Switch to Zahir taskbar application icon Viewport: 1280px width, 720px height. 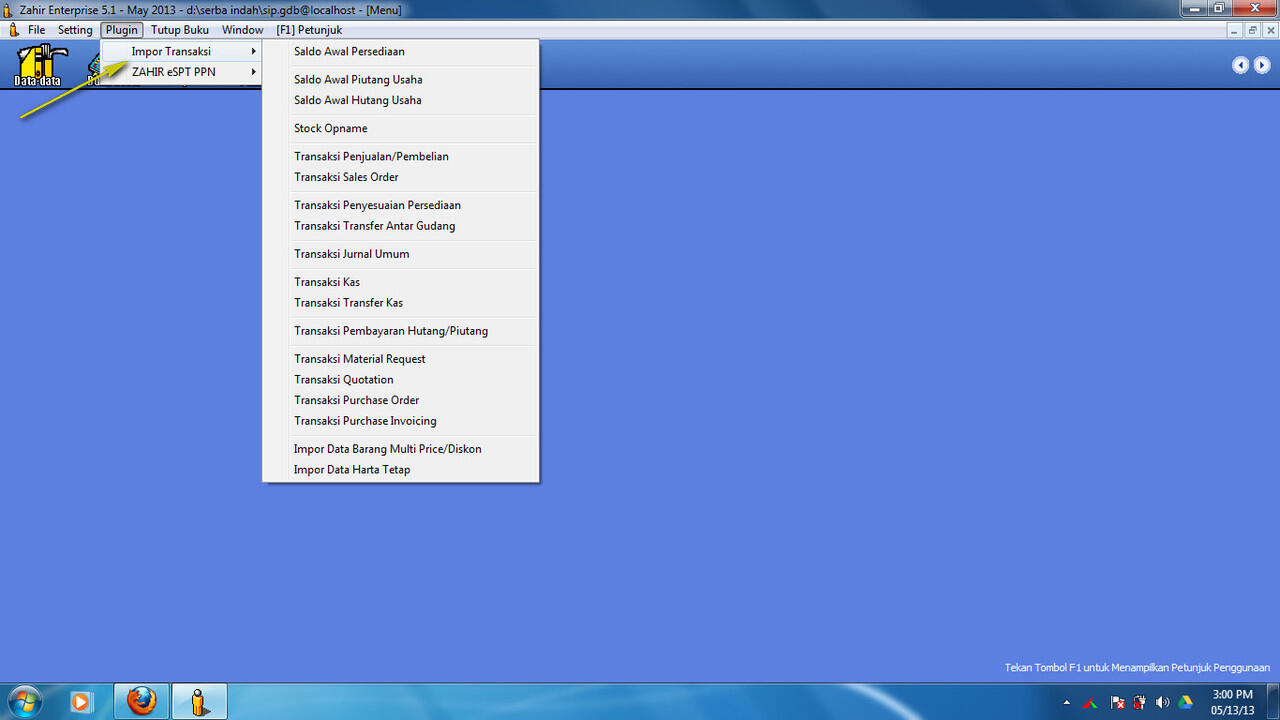click(x=199, y=701)
